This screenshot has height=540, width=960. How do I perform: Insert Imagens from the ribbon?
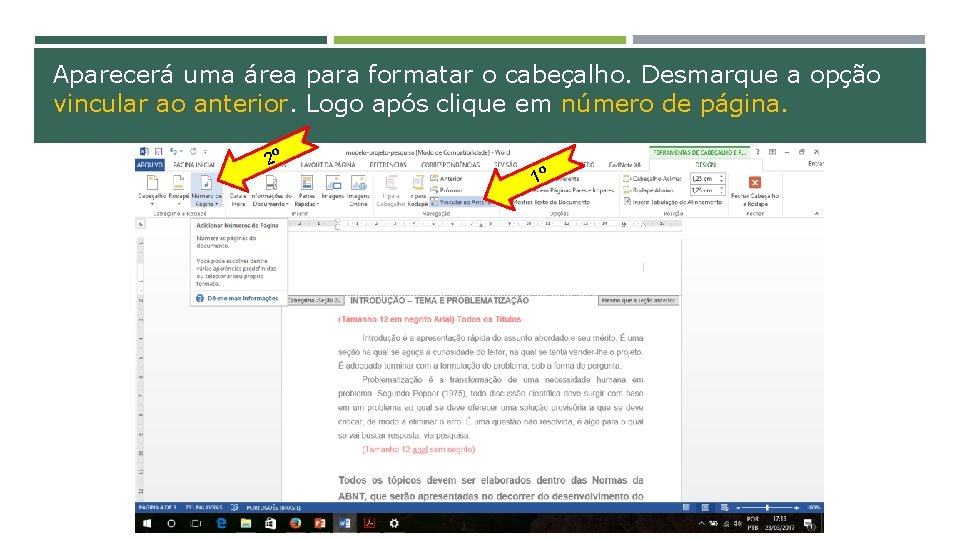333,188
